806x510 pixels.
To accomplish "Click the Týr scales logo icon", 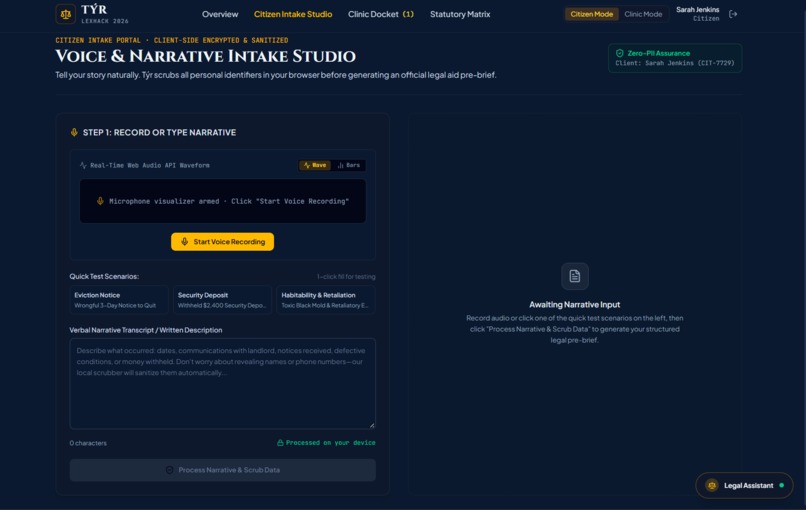I will (65, 14).
